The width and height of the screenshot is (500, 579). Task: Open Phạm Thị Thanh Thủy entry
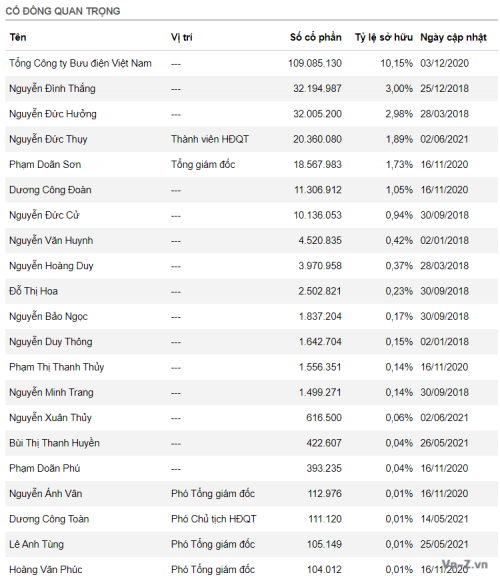tap(56, 367)
